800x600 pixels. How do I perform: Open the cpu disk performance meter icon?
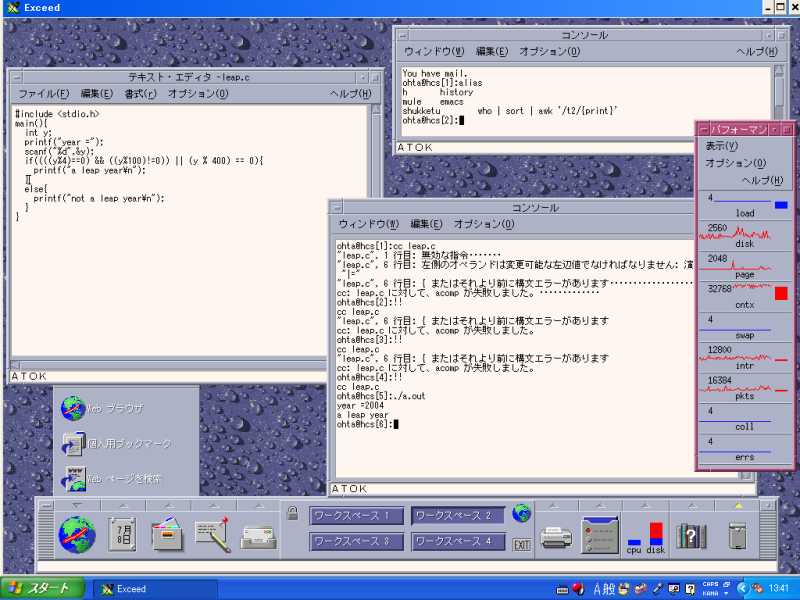(x=645, y=538)
